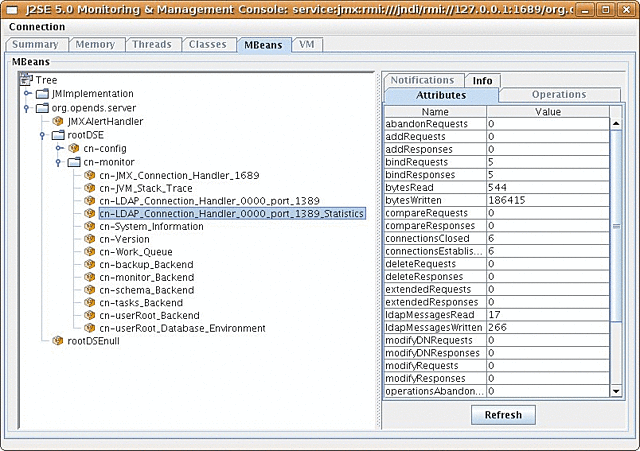Image resolution: width=640 pixels, height=451 pixels.
Task: Click the ldapMessagesWritten value 266
Action: click(x=548, y=327)
